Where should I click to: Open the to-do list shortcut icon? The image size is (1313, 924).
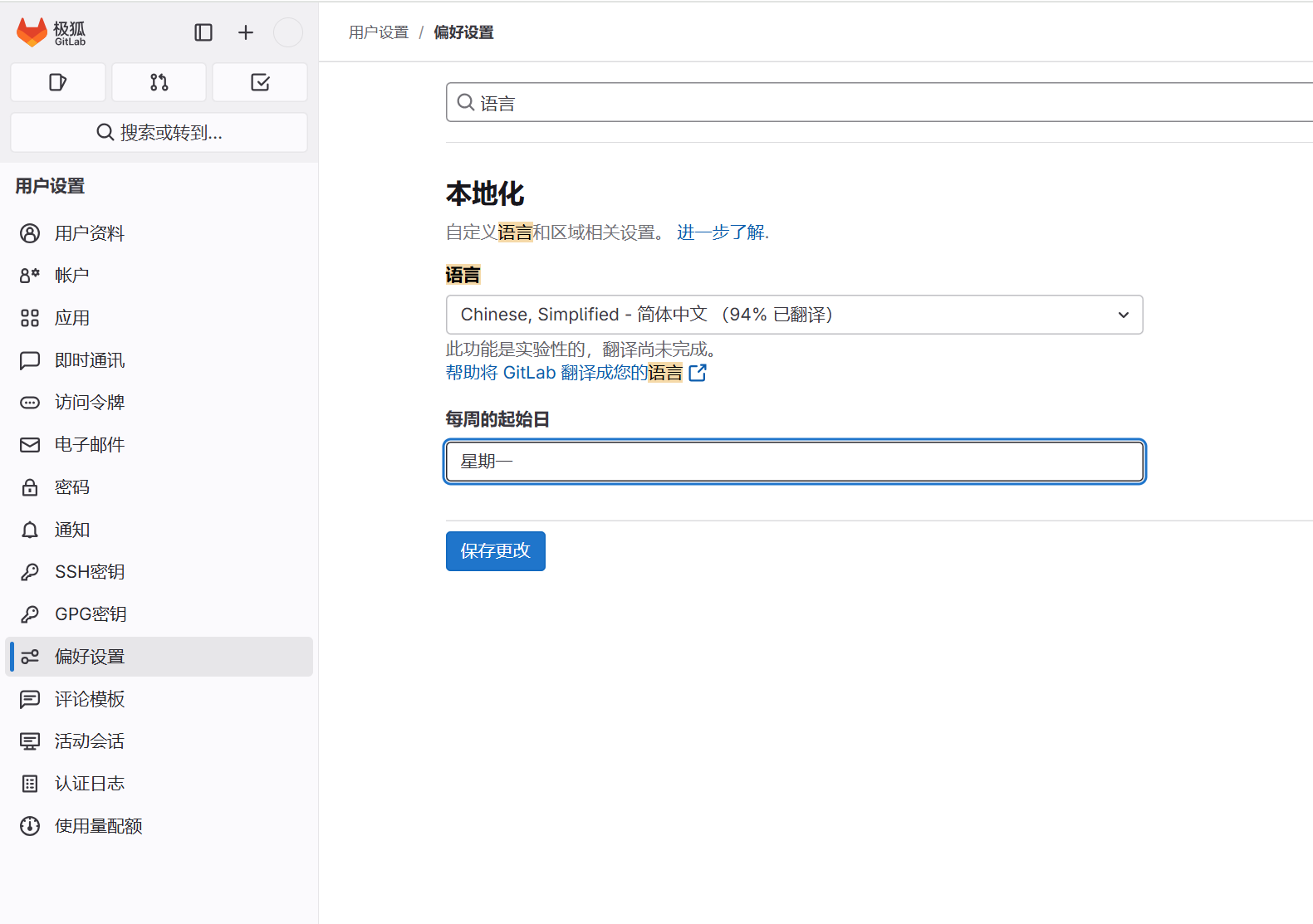[260, 82]
